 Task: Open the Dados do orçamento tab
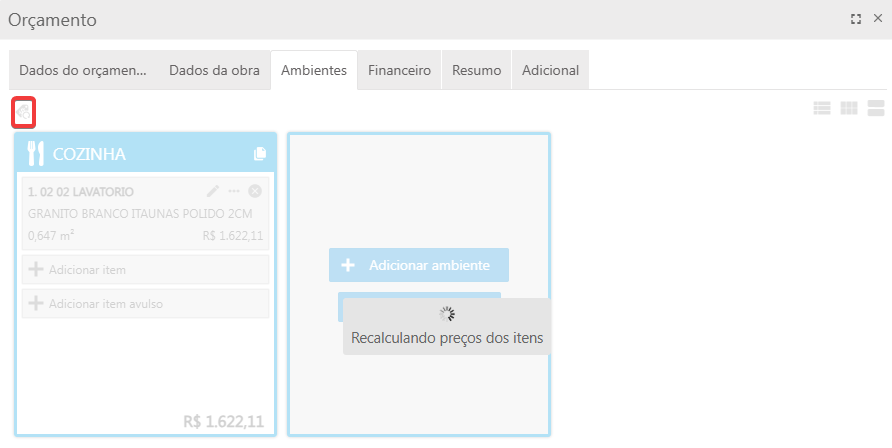pyautogui.click(x=83, y=71)
